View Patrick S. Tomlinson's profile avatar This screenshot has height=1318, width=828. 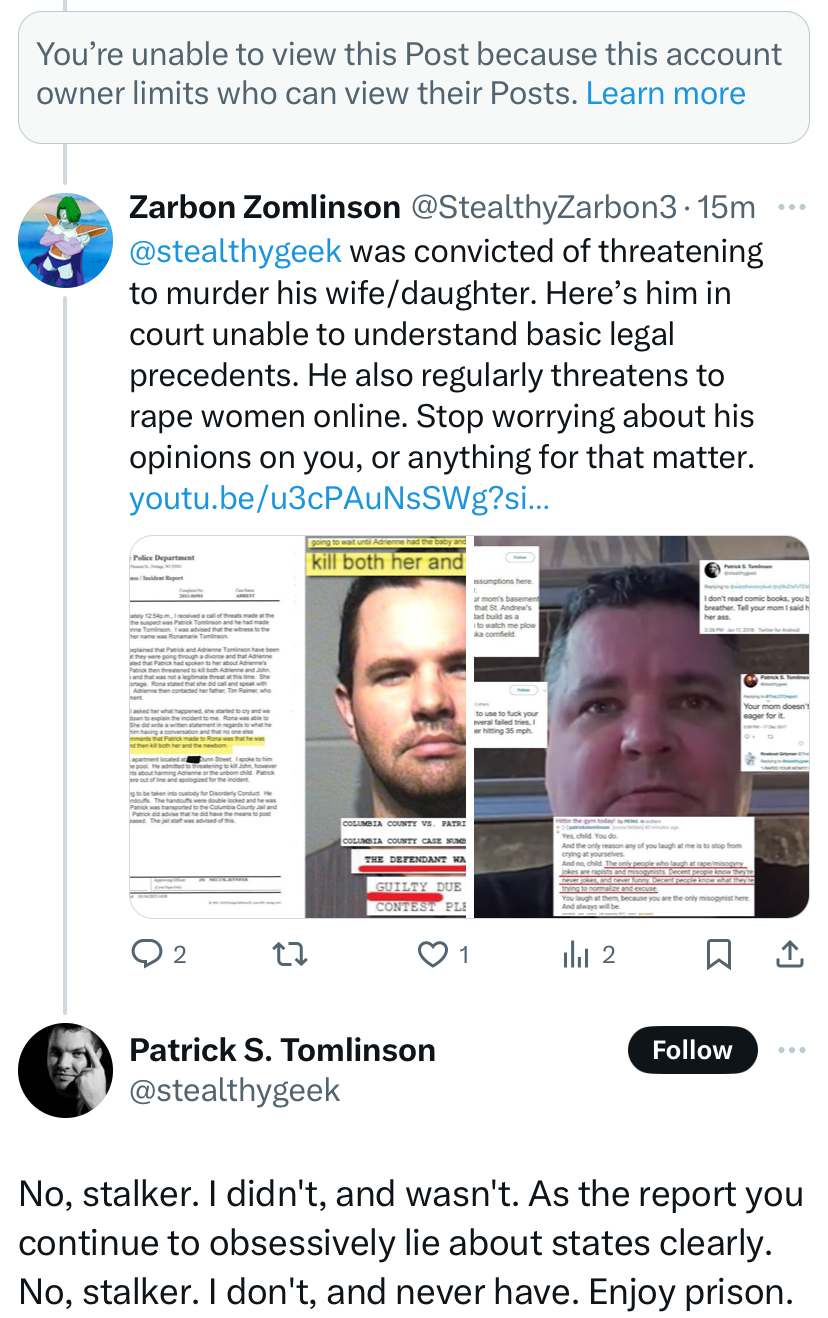(x=66, y=1071)
